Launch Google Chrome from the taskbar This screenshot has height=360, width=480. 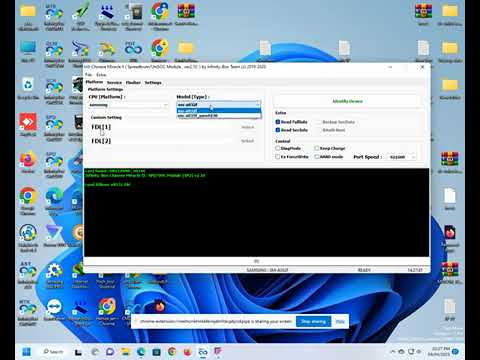[172, 352]
